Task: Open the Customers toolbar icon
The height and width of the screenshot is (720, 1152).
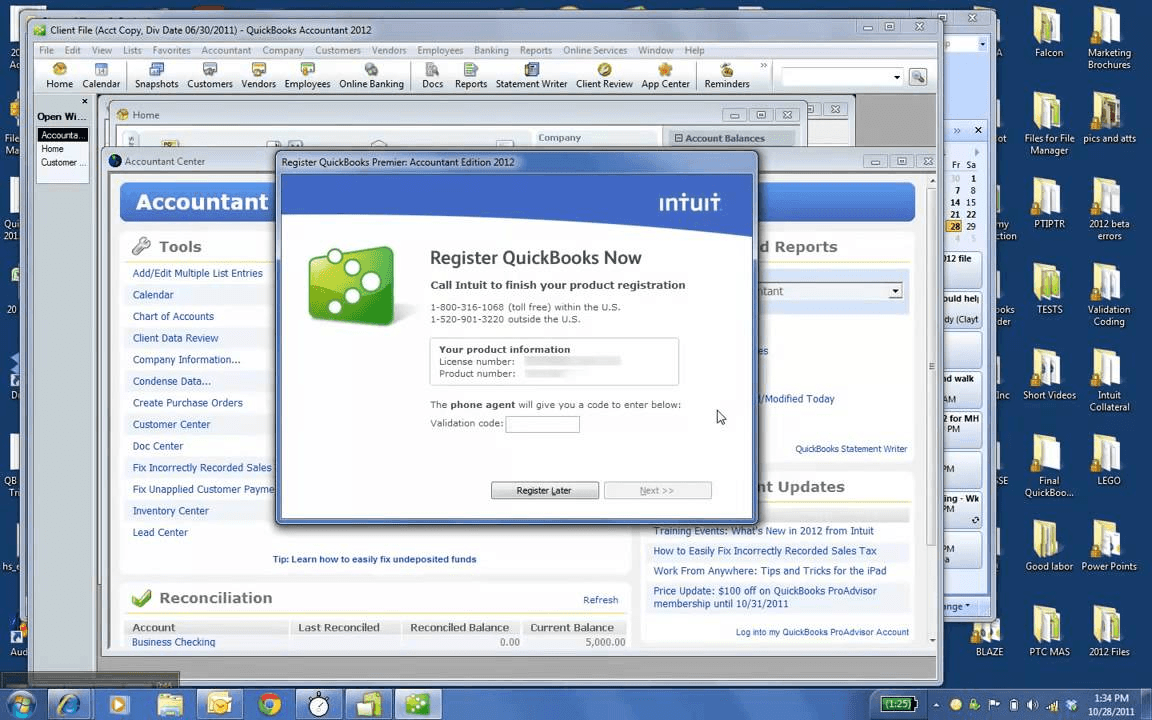Action: click(x=209, y=76)
